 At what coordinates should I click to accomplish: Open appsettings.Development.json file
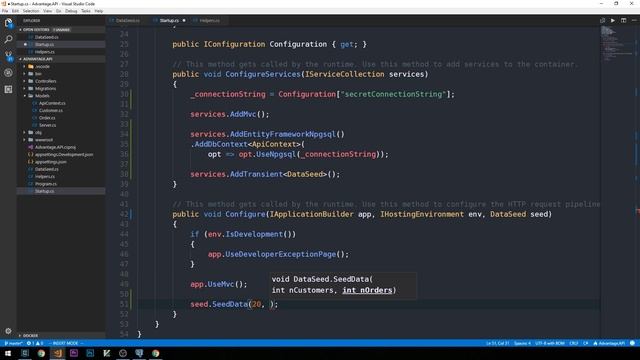coord(64,155)
